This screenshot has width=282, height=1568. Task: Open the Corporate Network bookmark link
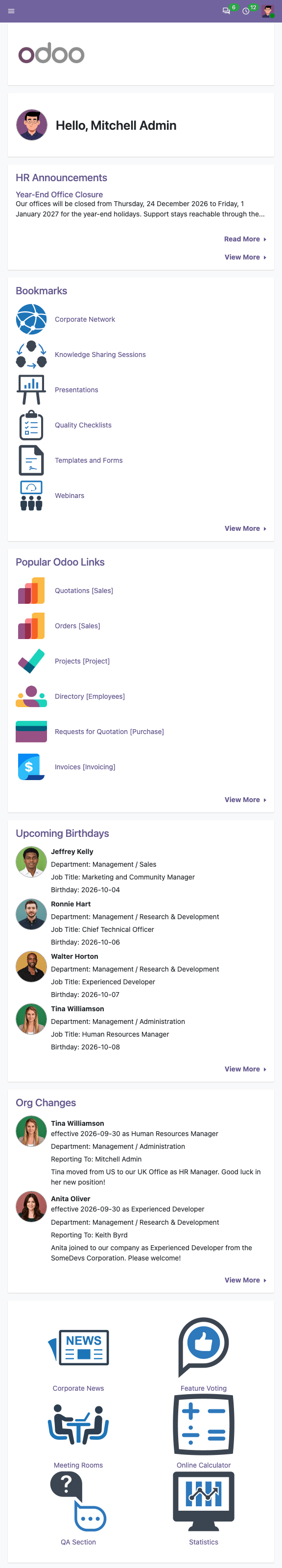(x=85, y=320)
